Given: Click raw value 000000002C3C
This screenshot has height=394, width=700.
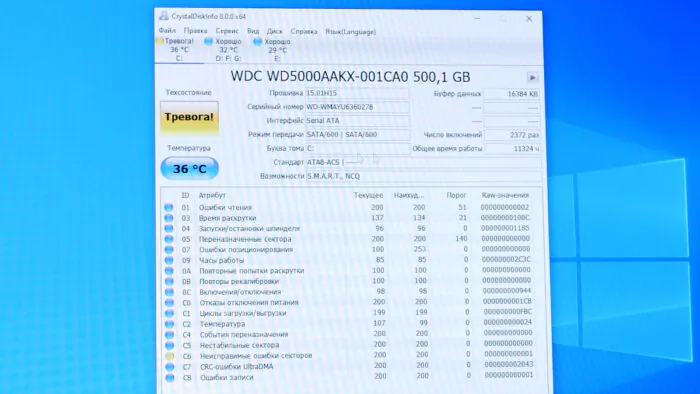Looking at the screenshot, I should pyautogui.click(x=506, y=259).
